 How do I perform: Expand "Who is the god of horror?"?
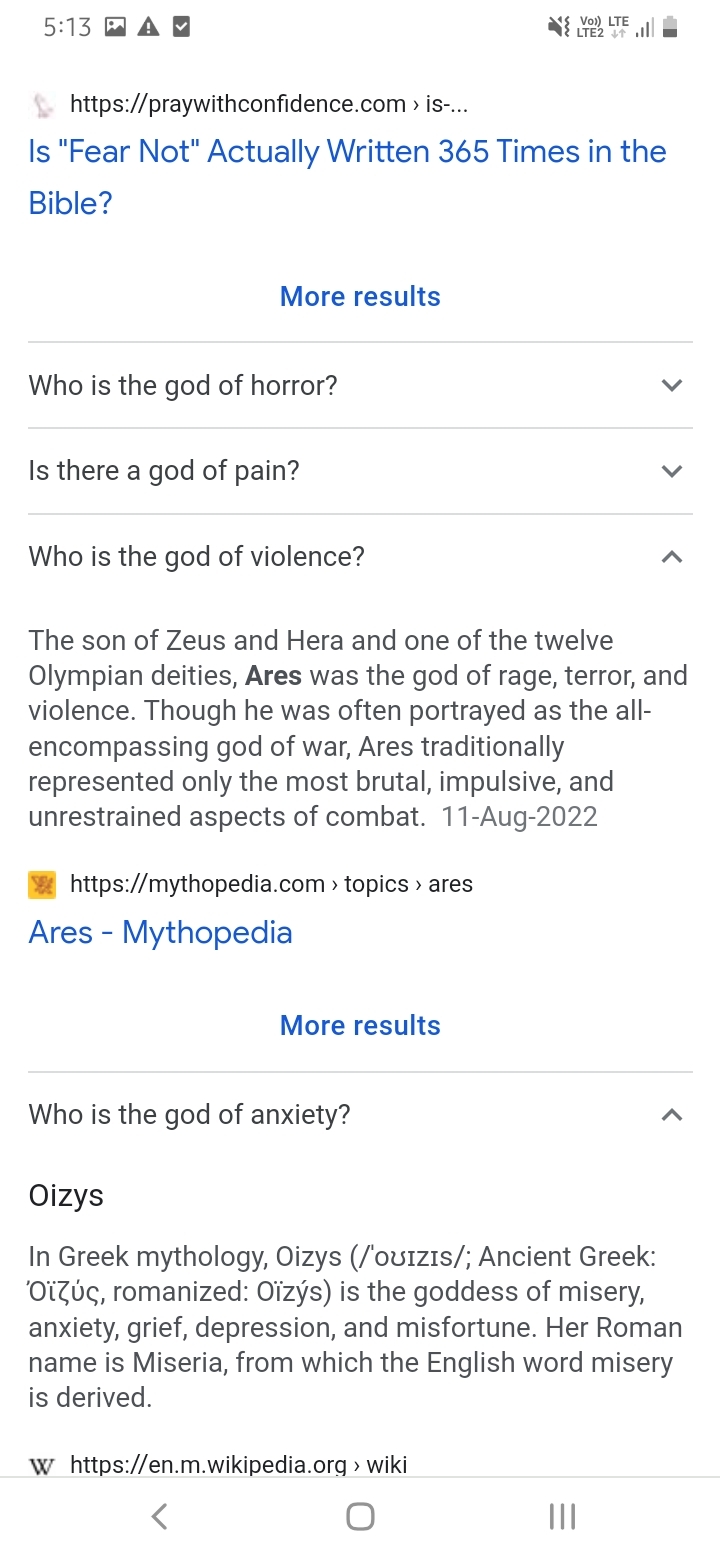coord(360,385)
